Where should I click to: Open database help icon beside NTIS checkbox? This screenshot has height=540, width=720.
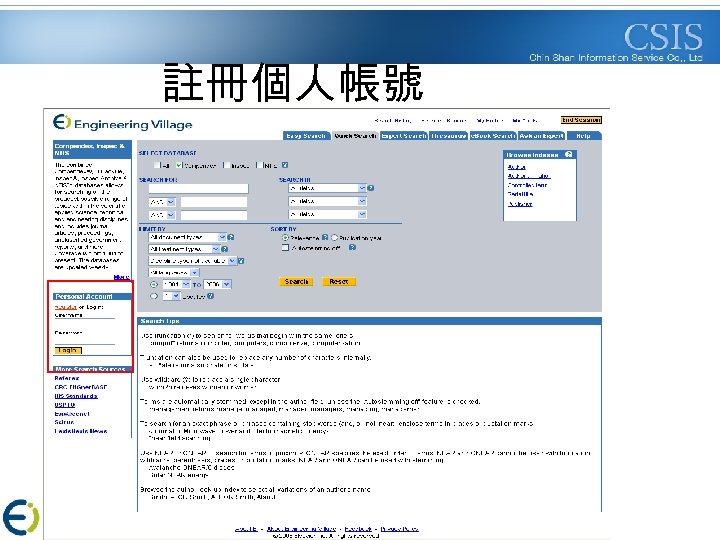[285, 165]
